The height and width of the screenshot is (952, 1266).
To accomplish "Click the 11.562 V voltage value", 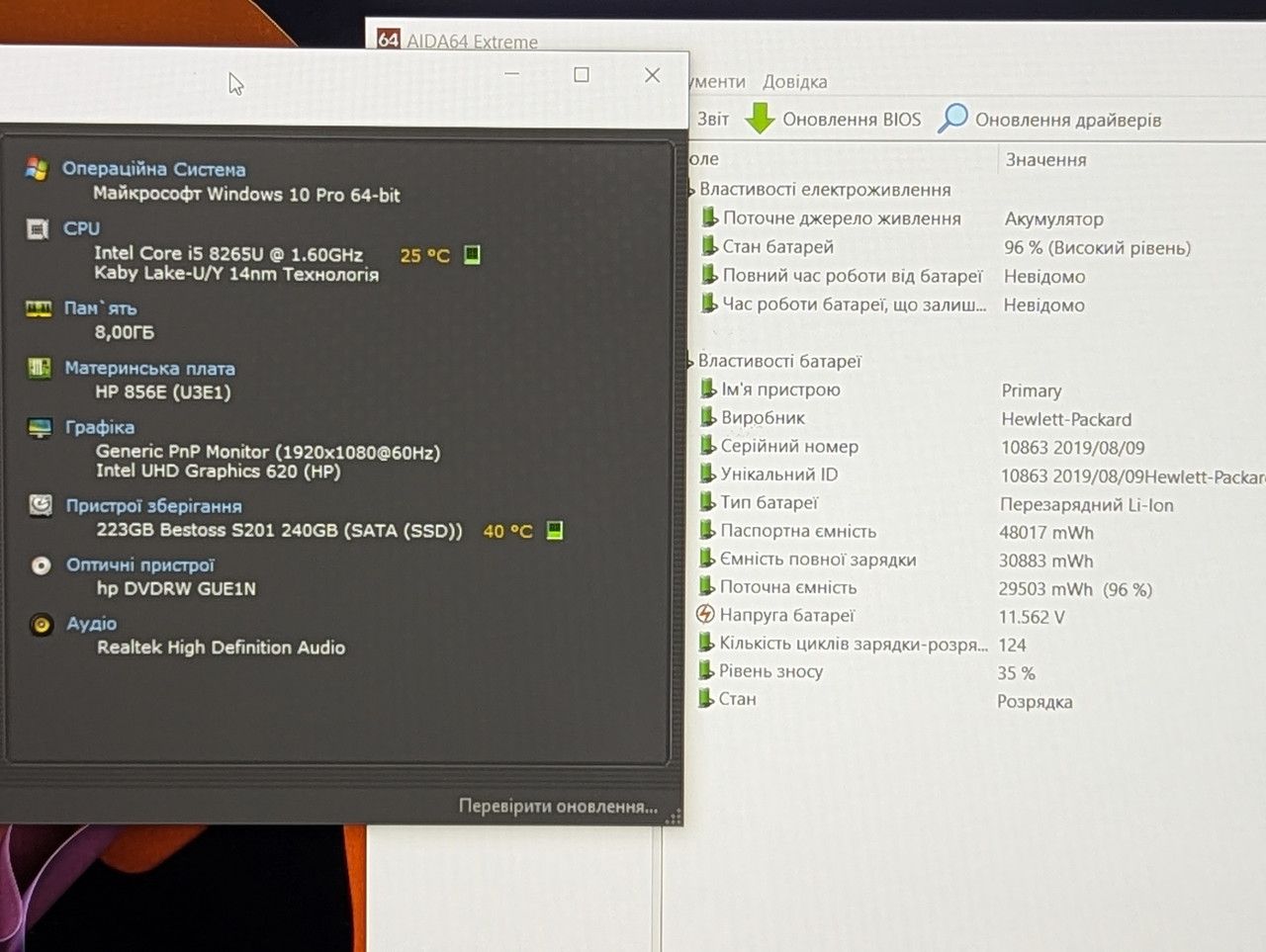I will click(1032, 617).
